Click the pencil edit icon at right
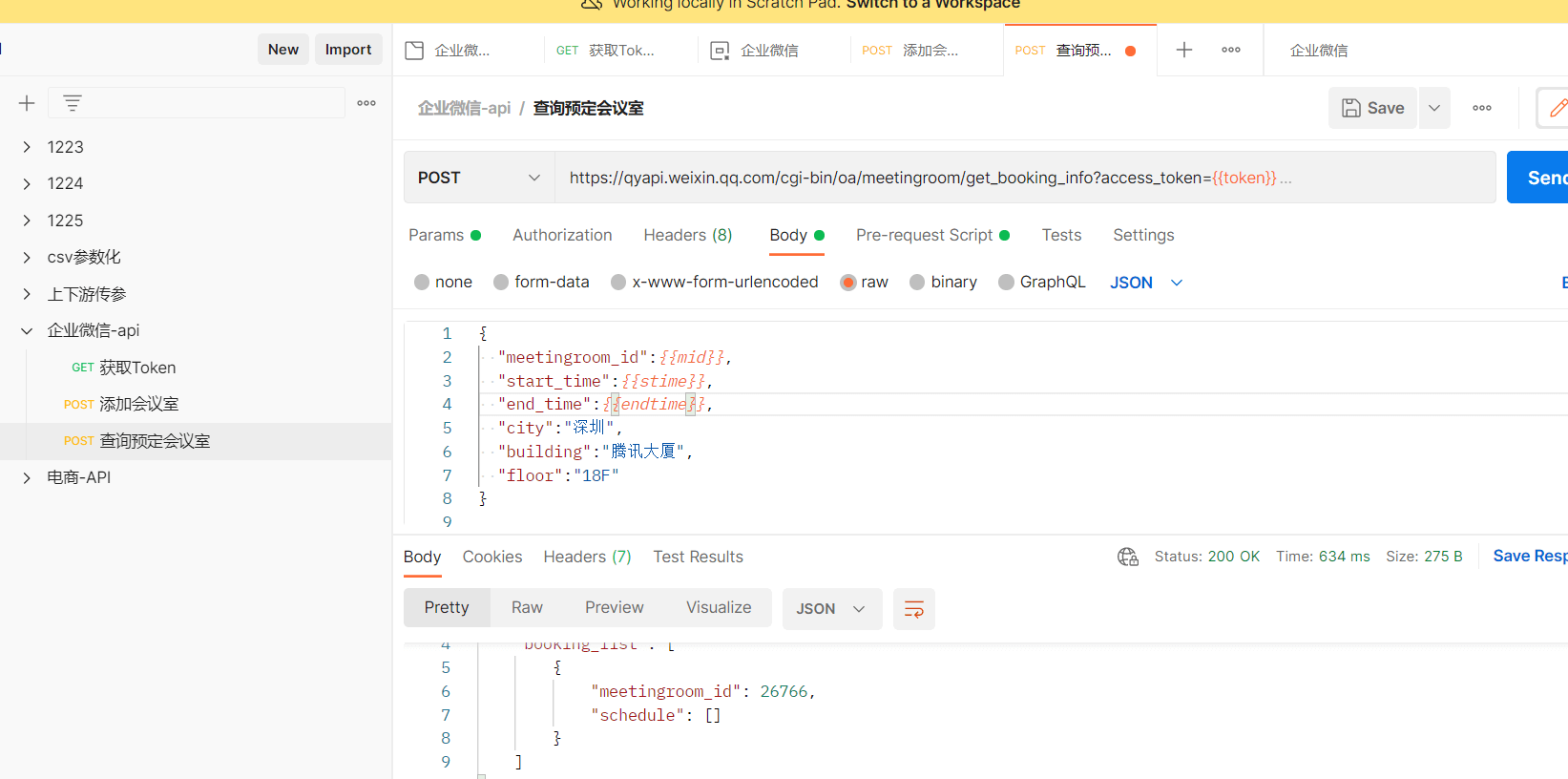The width and height of the screenshot is (1568, 779). pyautogui.click(x=1557, y=108)
